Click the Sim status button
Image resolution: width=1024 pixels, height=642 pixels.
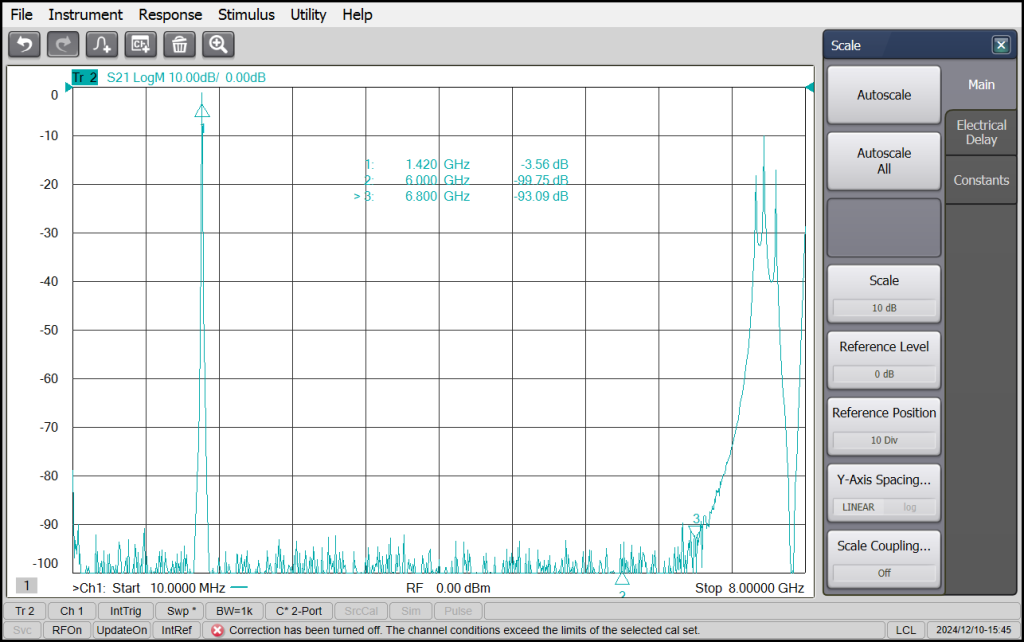point(411,611)
